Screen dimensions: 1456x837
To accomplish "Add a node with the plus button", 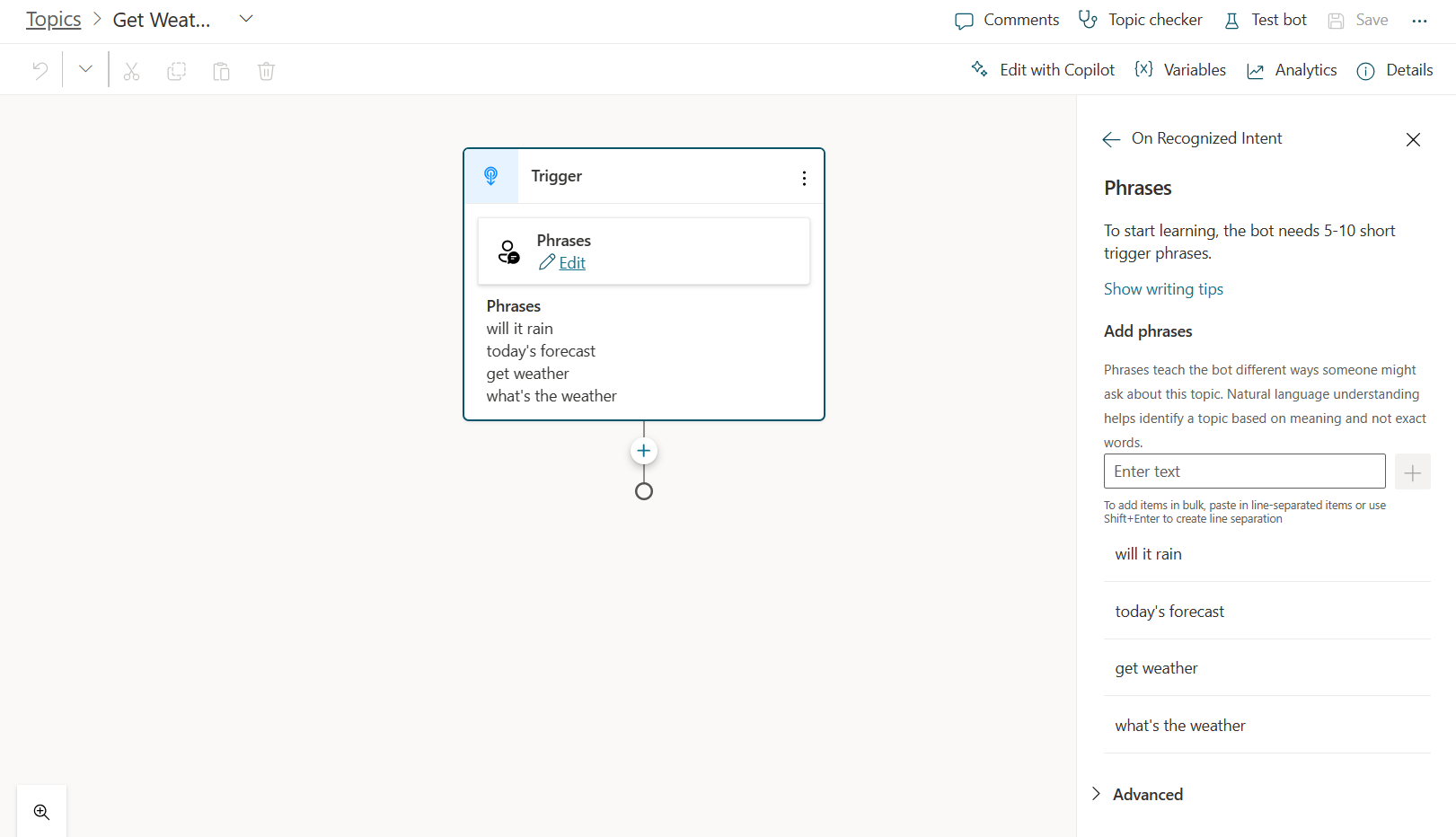I will (643, 451).
